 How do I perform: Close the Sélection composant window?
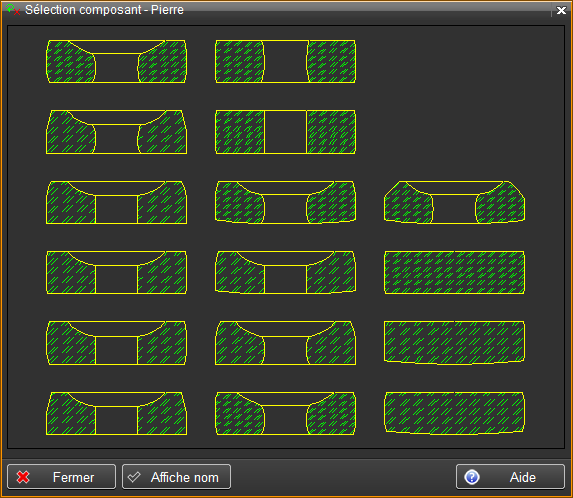[x=561, y=10]
